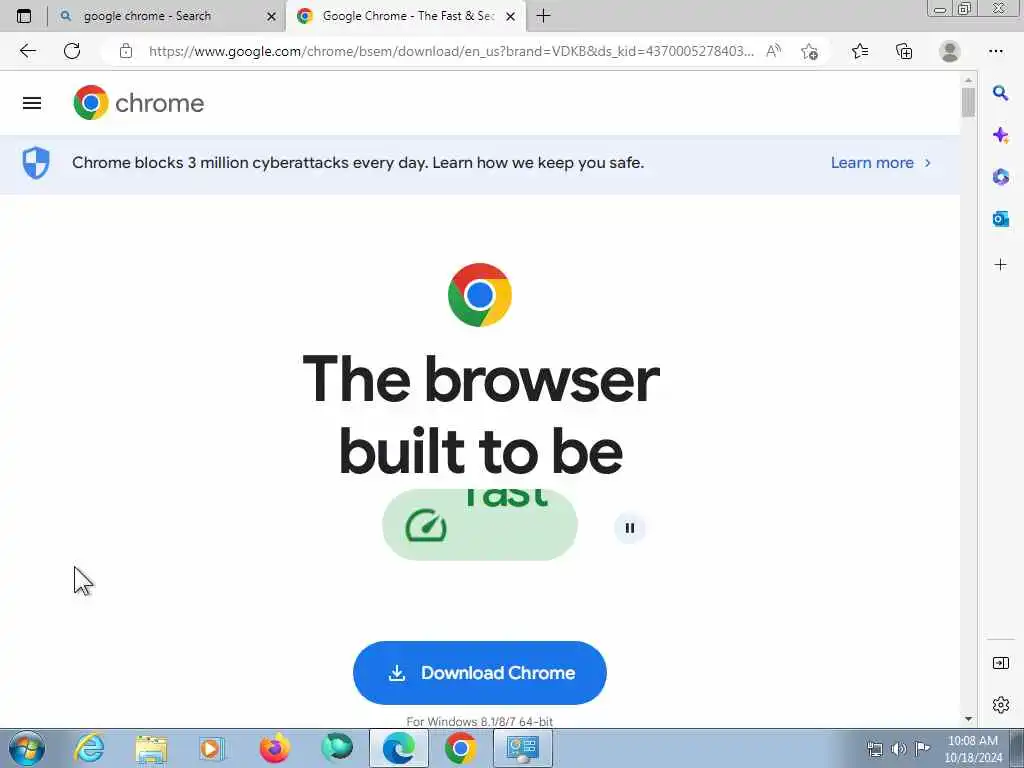Launch Internet Explorer from the taskbar
The height and width of the screenshot is (768, 1024).
(x=89, y=748)
